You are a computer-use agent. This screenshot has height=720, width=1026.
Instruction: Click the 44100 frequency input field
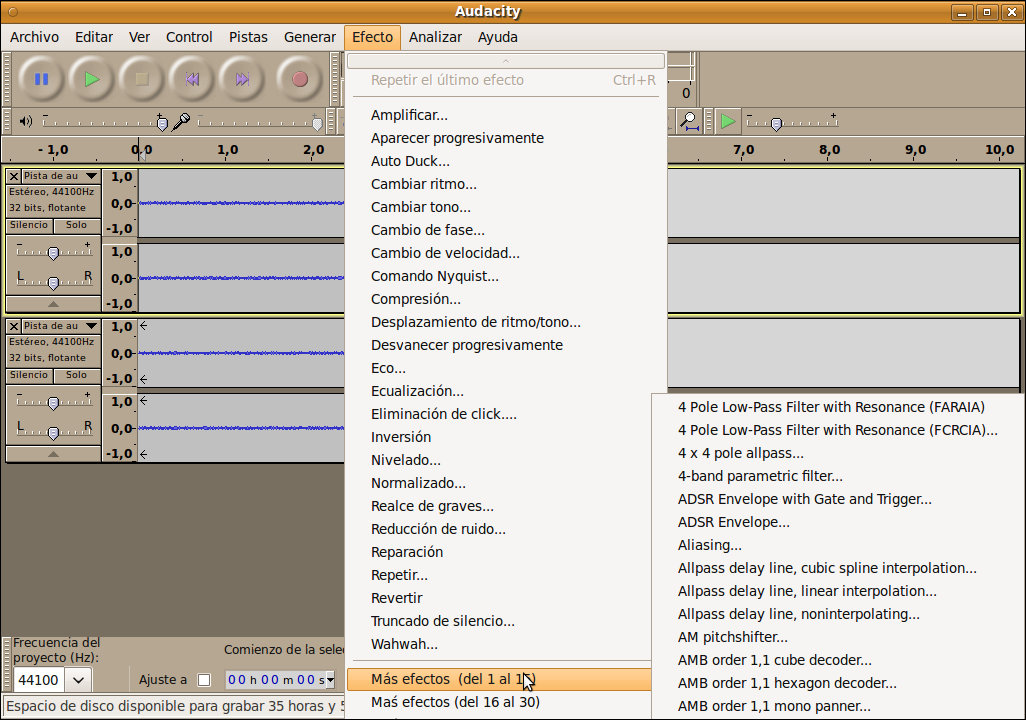39,680
